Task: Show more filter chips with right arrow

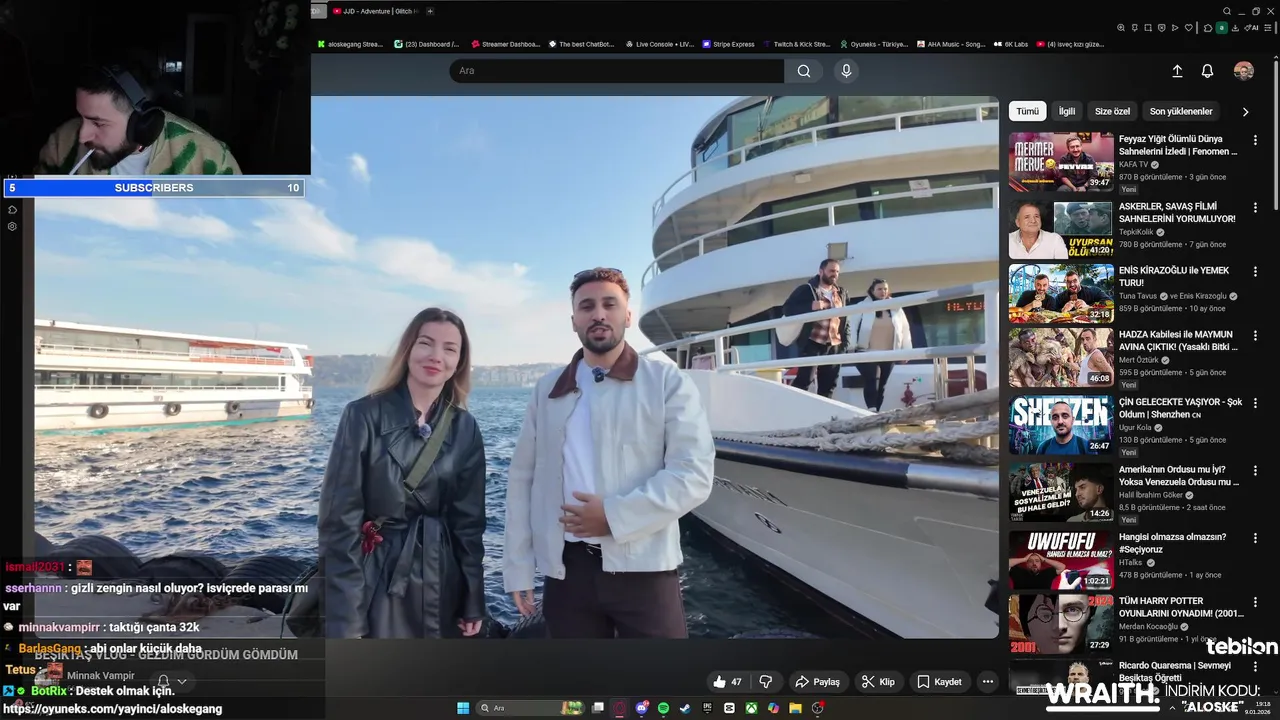Action: pos(1245,112)
